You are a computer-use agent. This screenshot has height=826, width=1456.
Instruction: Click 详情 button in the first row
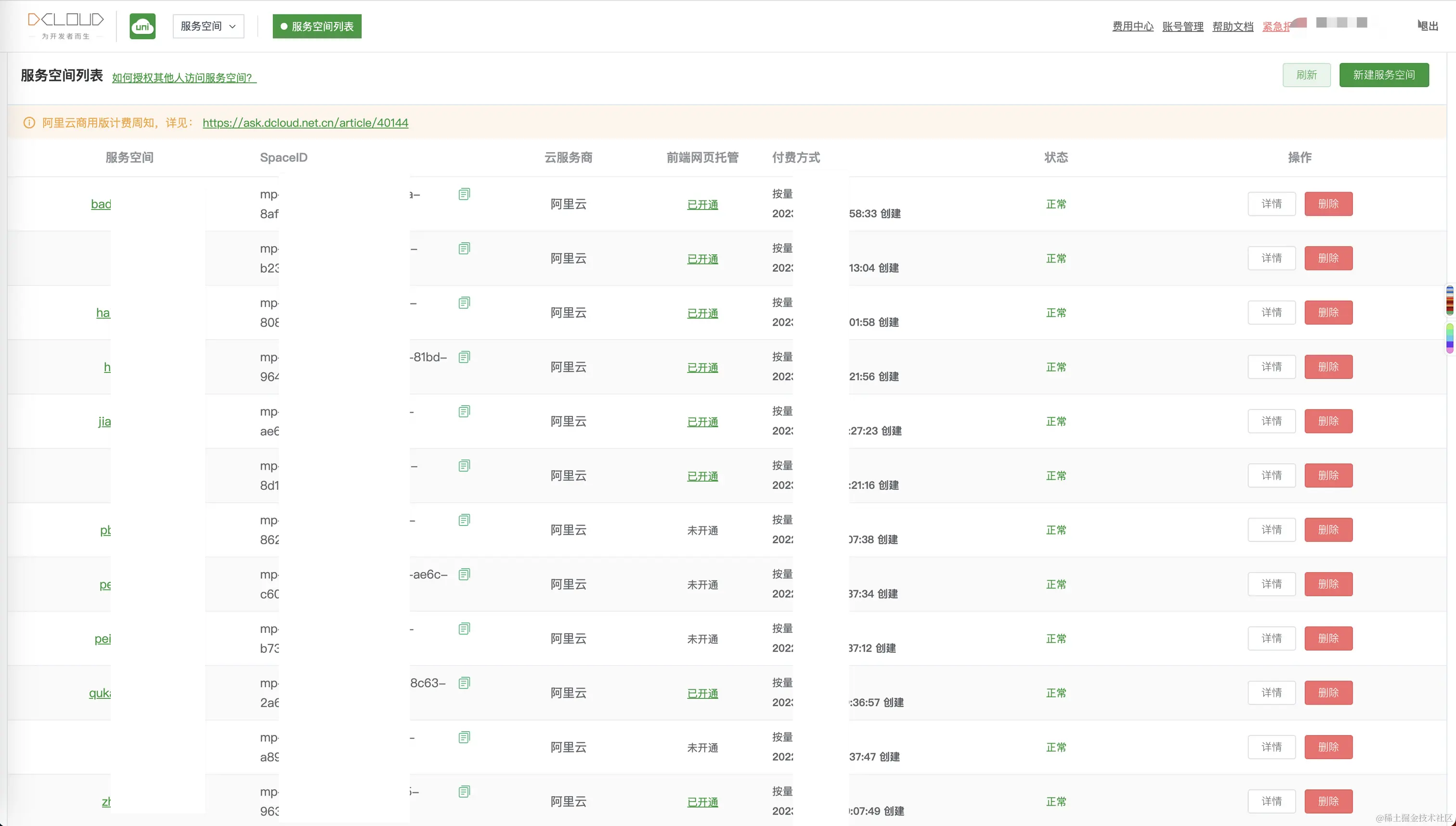(1271, 204)
